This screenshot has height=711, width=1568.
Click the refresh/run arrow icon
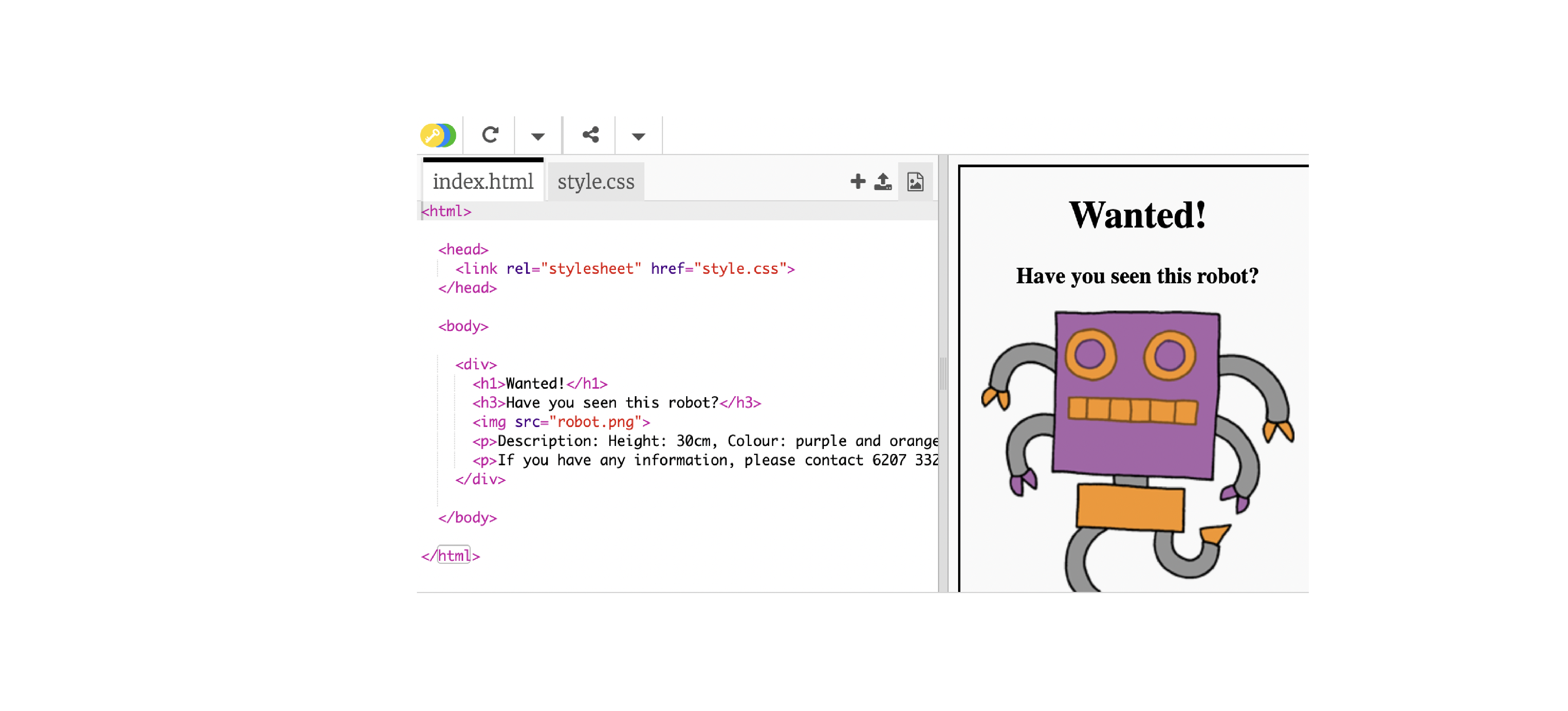click(490, 135)
